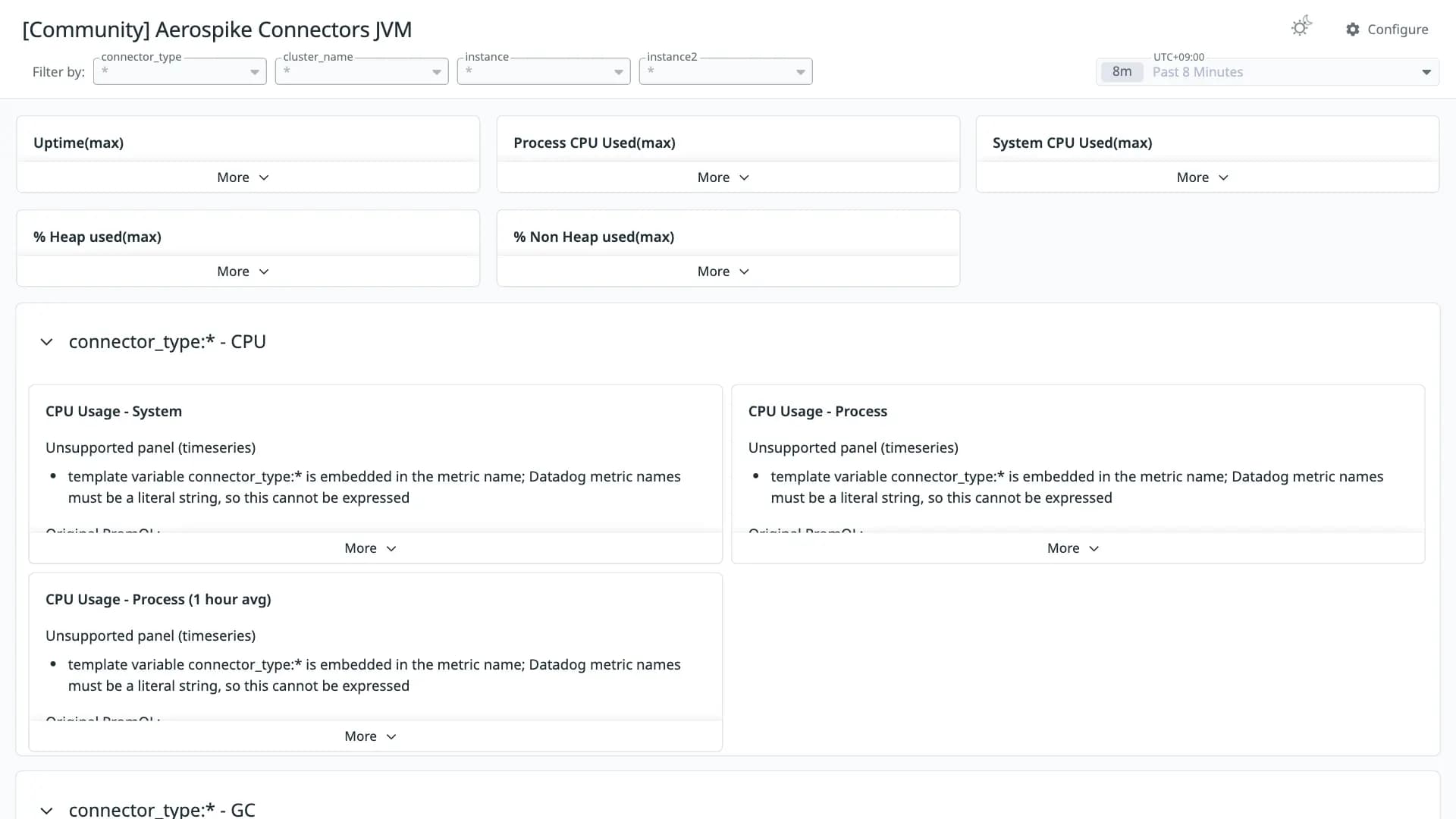Toggle the light/dark theme icon
Image resolution: width=1456 pixels, height=819 pixels.
tap(1301, 27)
